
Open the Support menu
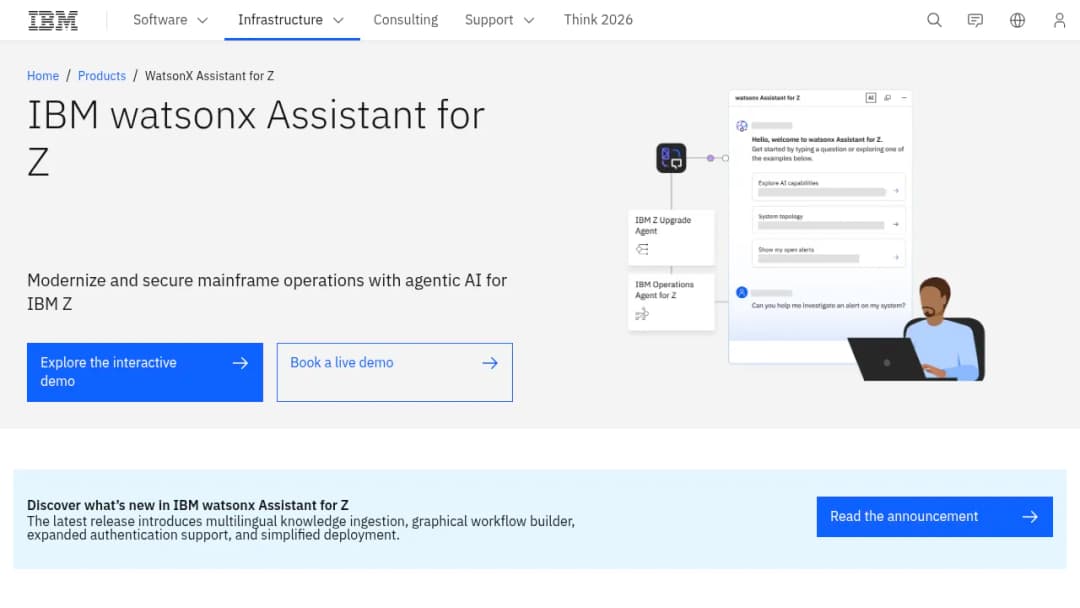click(x=500, y=20)
